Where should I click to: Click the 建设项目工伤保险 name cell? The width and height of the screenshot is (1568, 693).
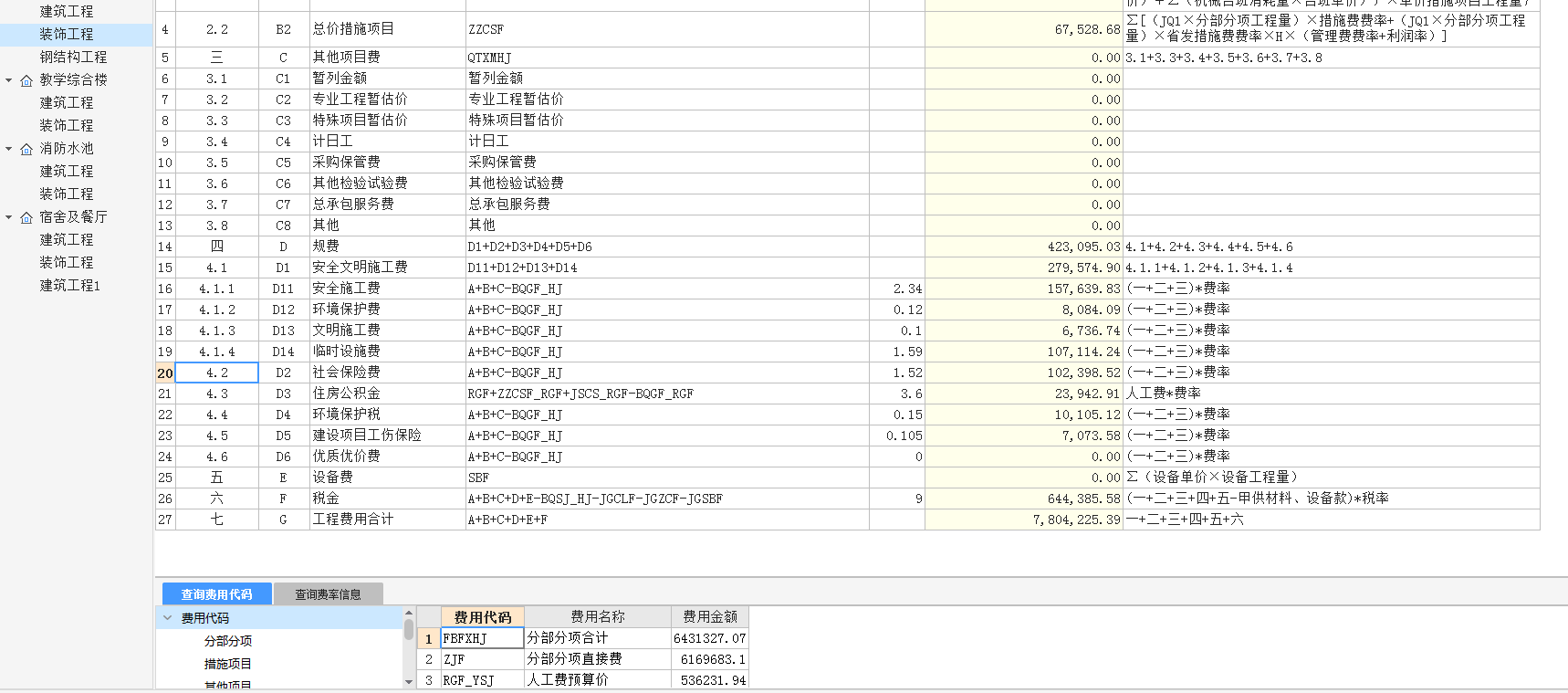(x=387, y=436)
